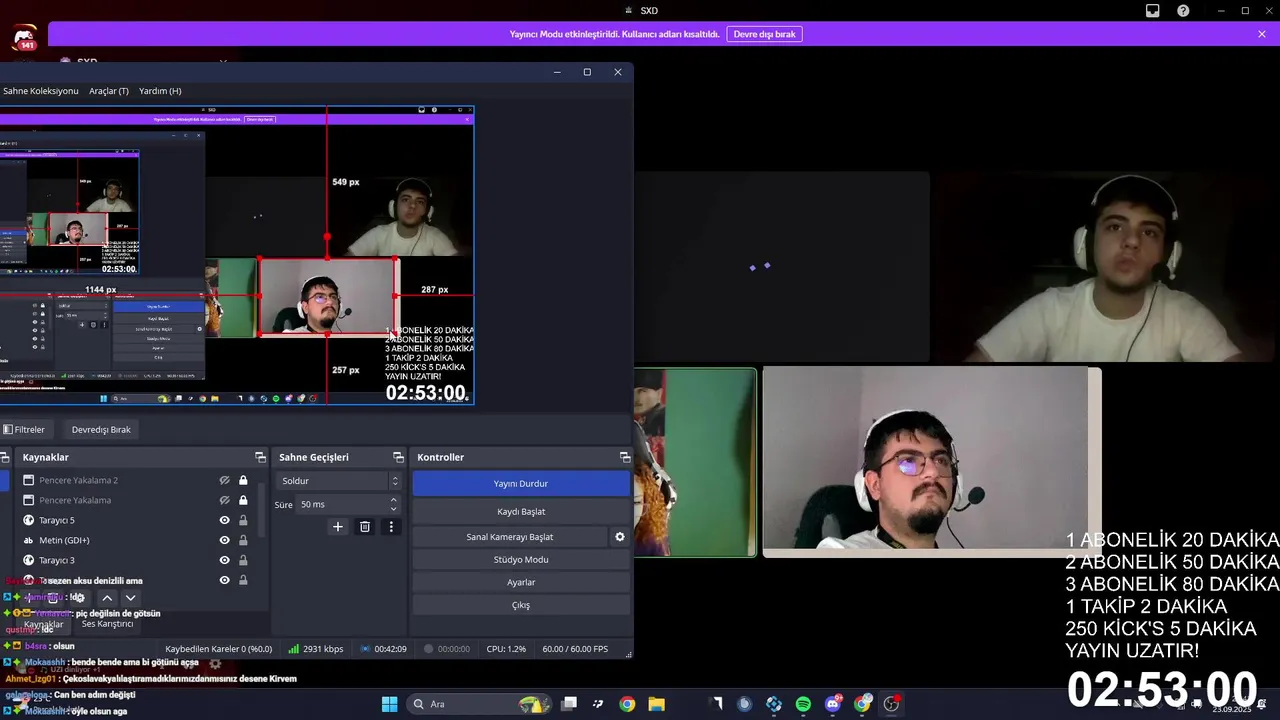Click Yayını Durdur to stop streaming

pos(521,484)
